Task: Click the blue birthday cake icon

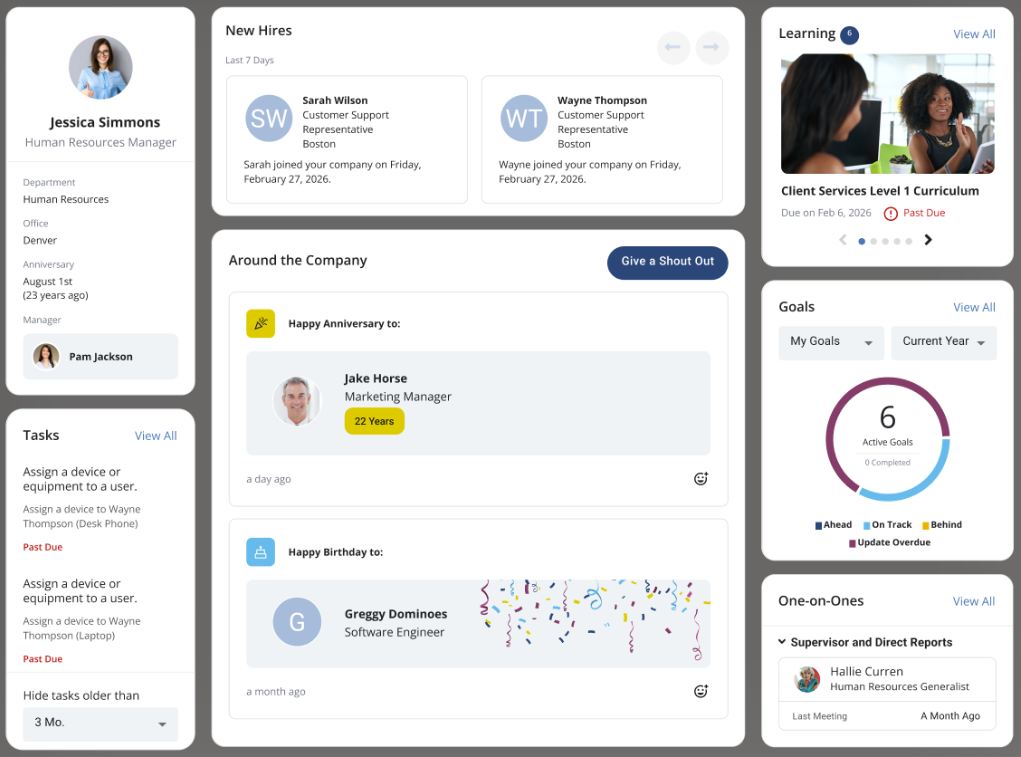Action: [x=260, y=551]
